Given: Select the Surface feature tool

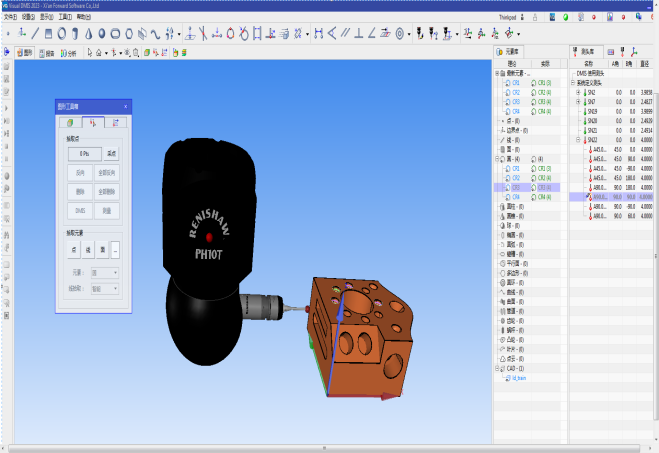Looking at the screenshot, I should tap(142, 34).
